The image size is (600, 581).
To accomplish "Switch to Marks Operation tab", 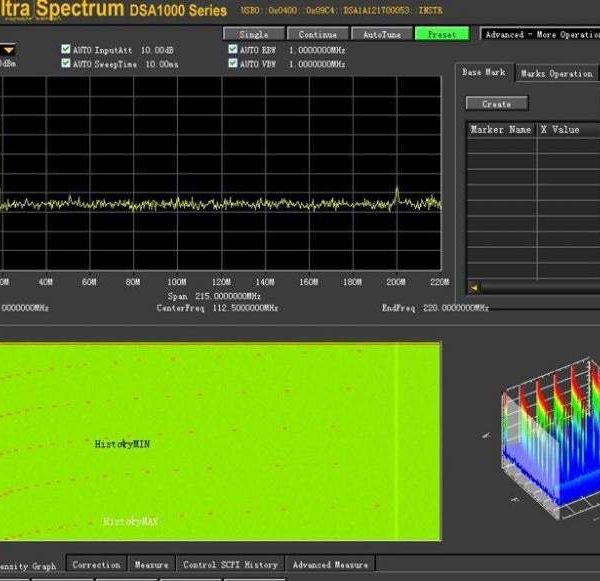I will [556, 73].
